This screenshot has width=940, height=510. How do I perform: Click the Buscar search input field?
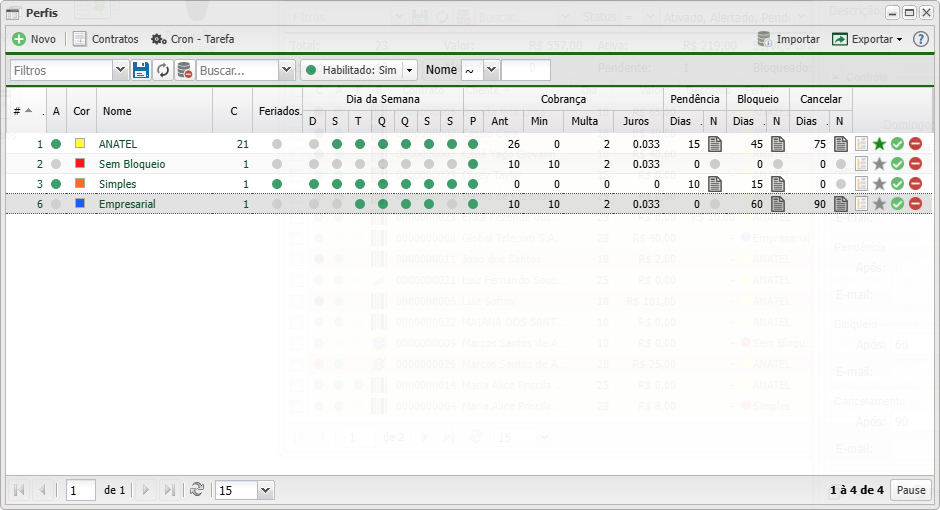tap(236, 70)
